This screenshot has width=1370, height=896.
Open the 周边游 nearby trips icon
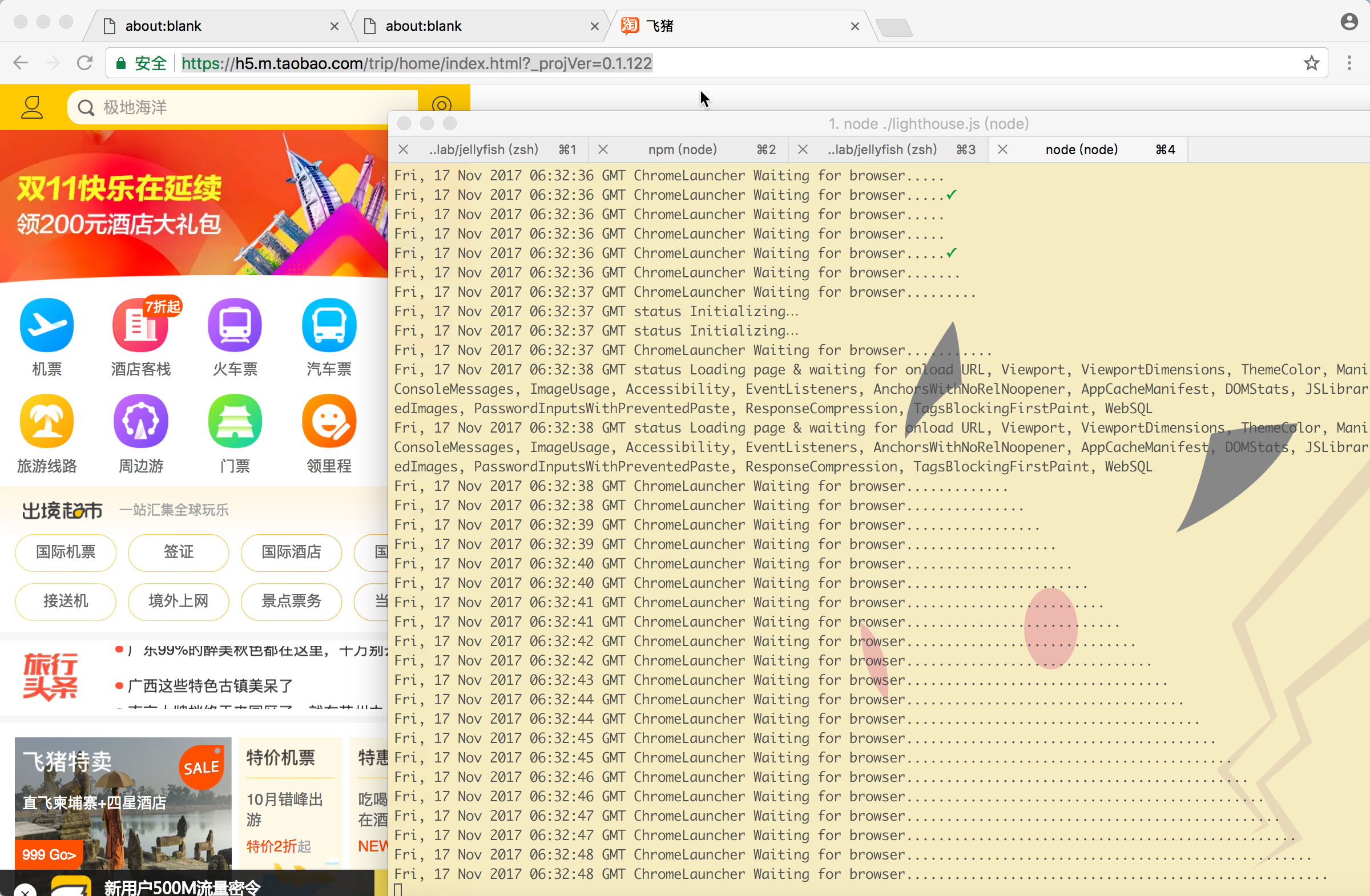[141, 421]
